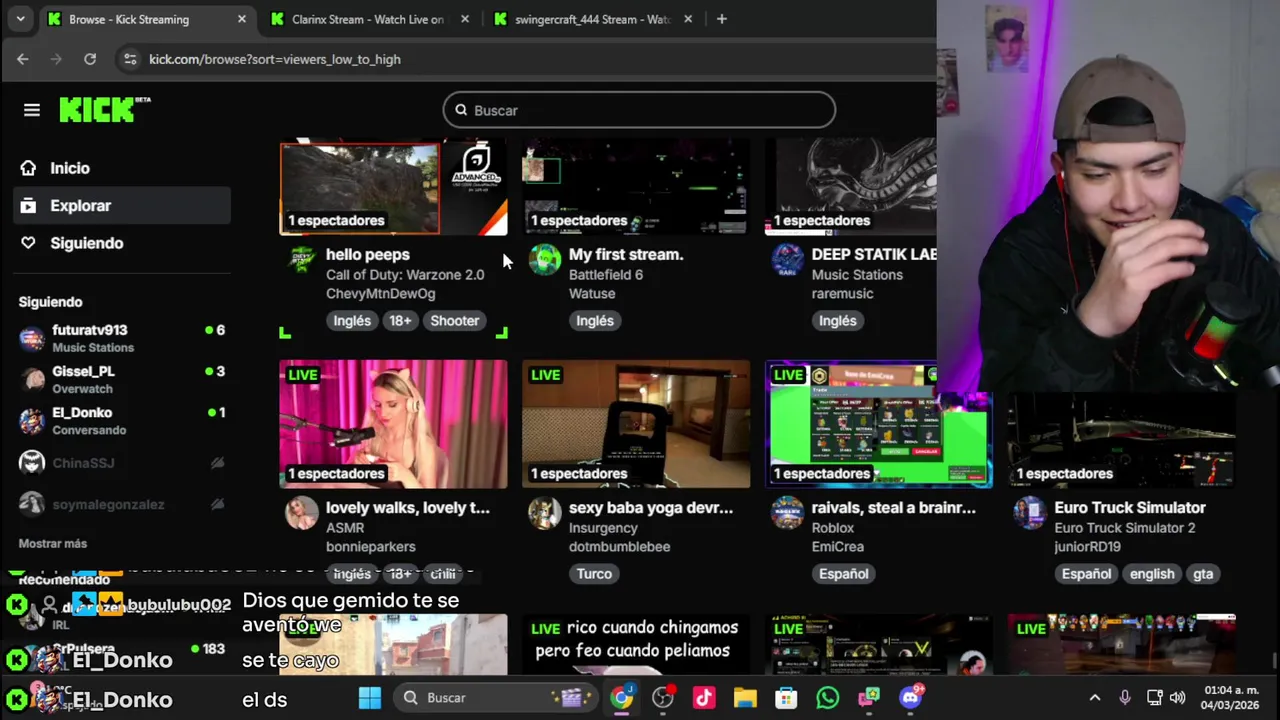The height and width of the screenshot is (720, 1280).
Task: Go to Inicio in sidebar
Action: point(123,168)
